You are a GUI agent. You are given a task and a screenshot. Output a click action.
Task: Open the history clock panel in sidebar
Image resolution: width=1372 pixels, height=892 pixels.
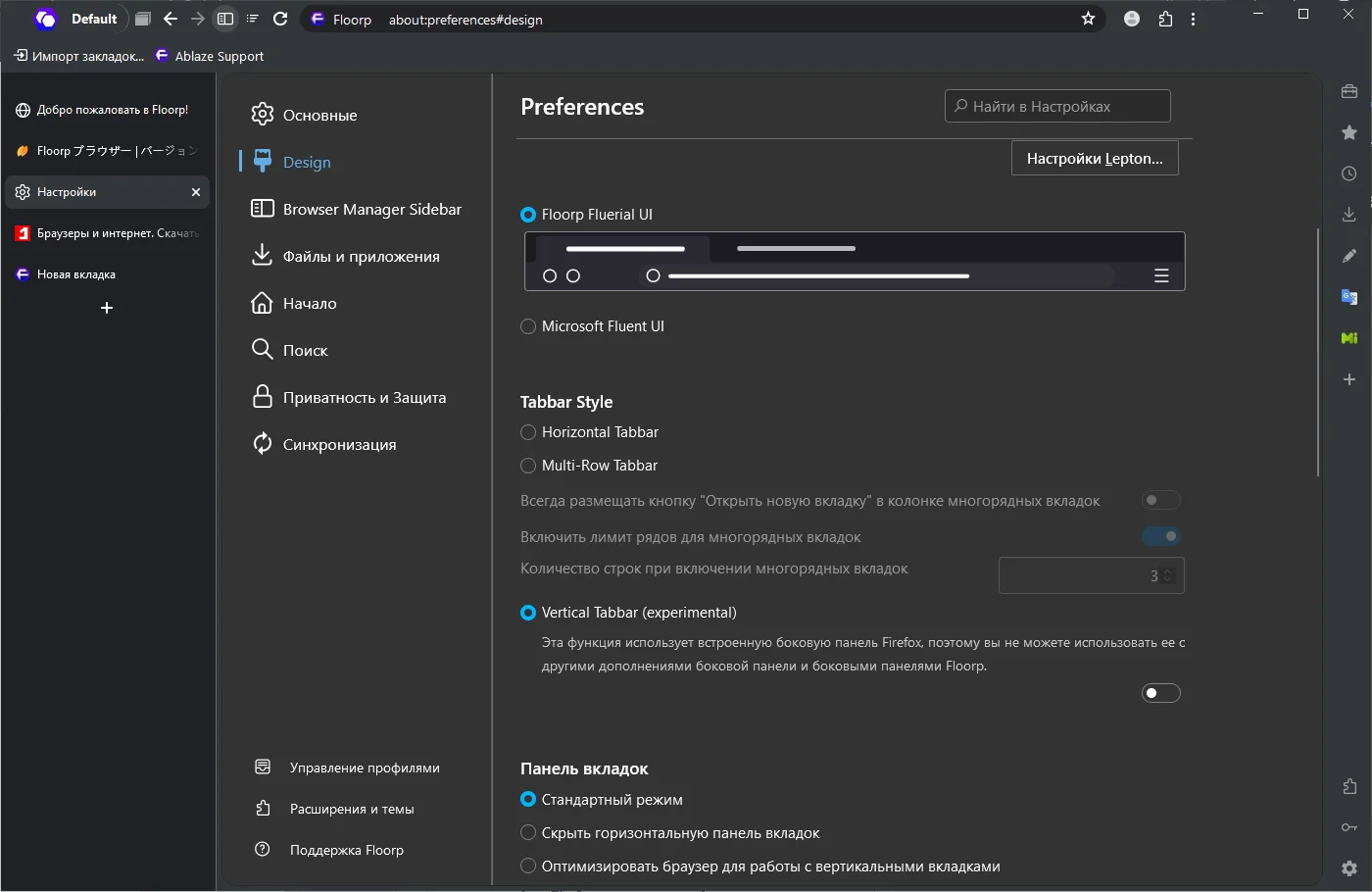pos(1349,173)
